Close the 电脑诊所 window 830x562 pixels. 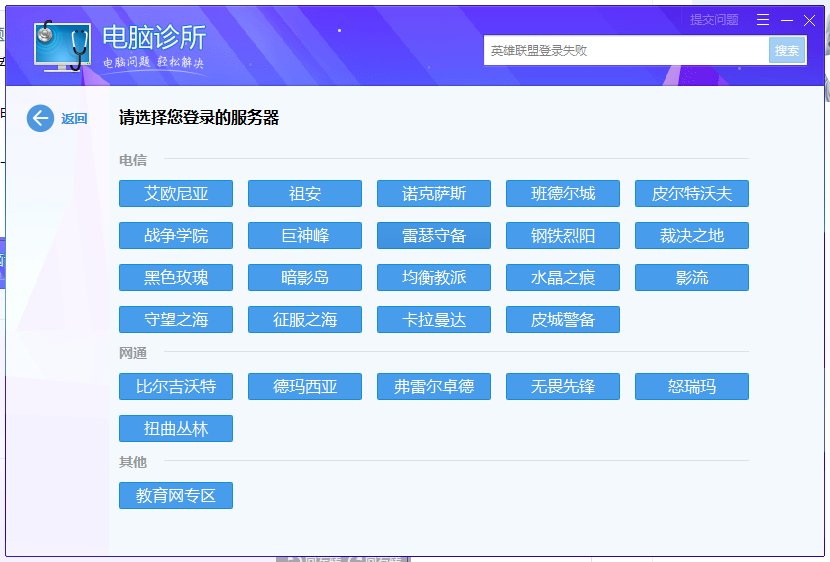click(x=809, y=21)
